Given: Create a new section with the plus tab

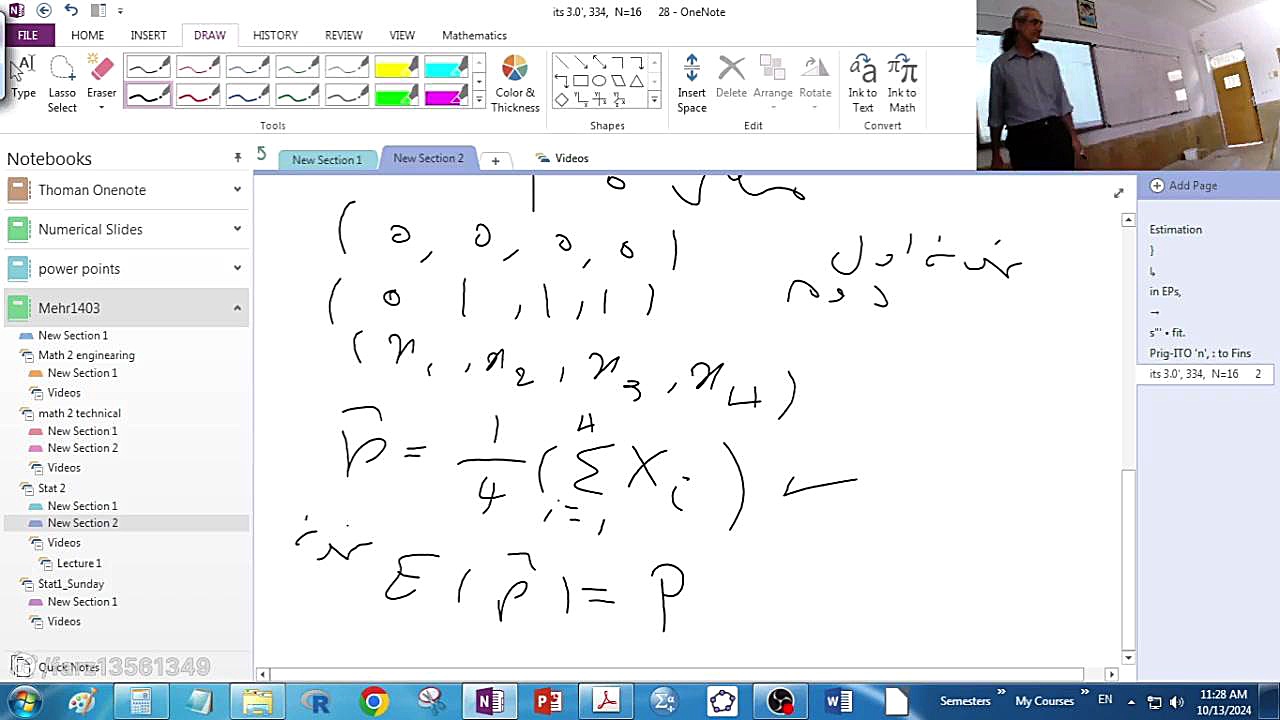Looking at the screenshot, I should (495, 160).
